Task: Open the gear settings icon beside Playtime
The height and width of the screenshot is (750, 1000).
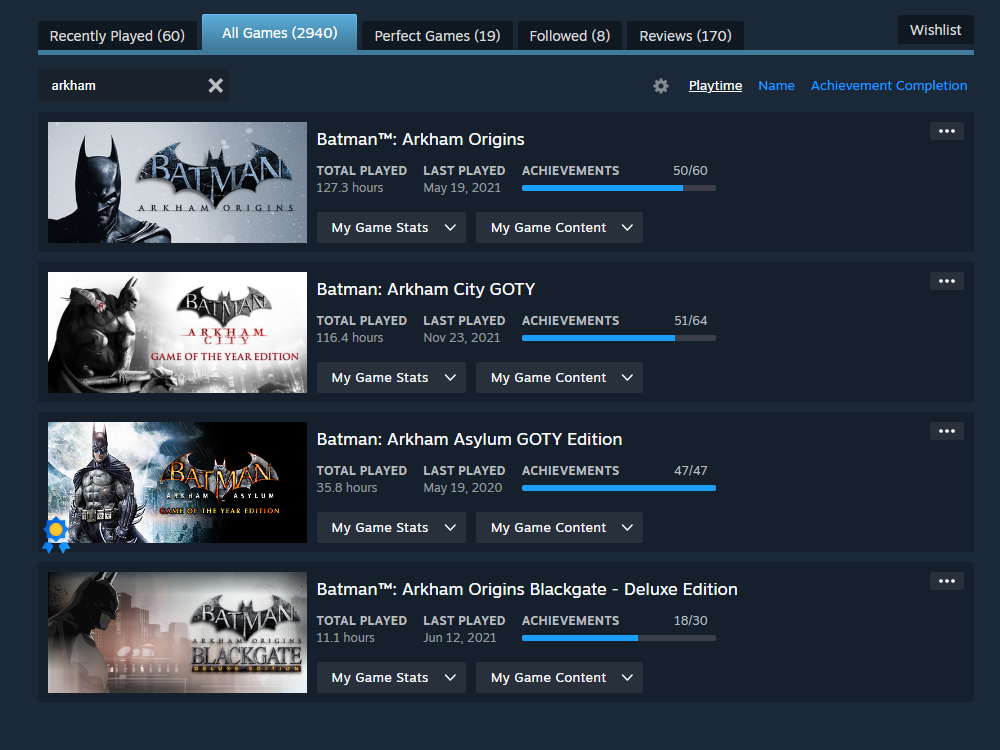Action: pyautogui.click(x=661, y=85)
